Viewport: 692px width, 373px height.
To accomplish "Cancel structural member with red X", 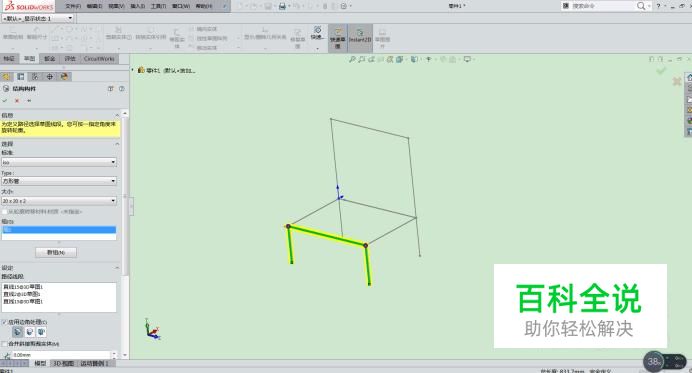I will [17, 101].
